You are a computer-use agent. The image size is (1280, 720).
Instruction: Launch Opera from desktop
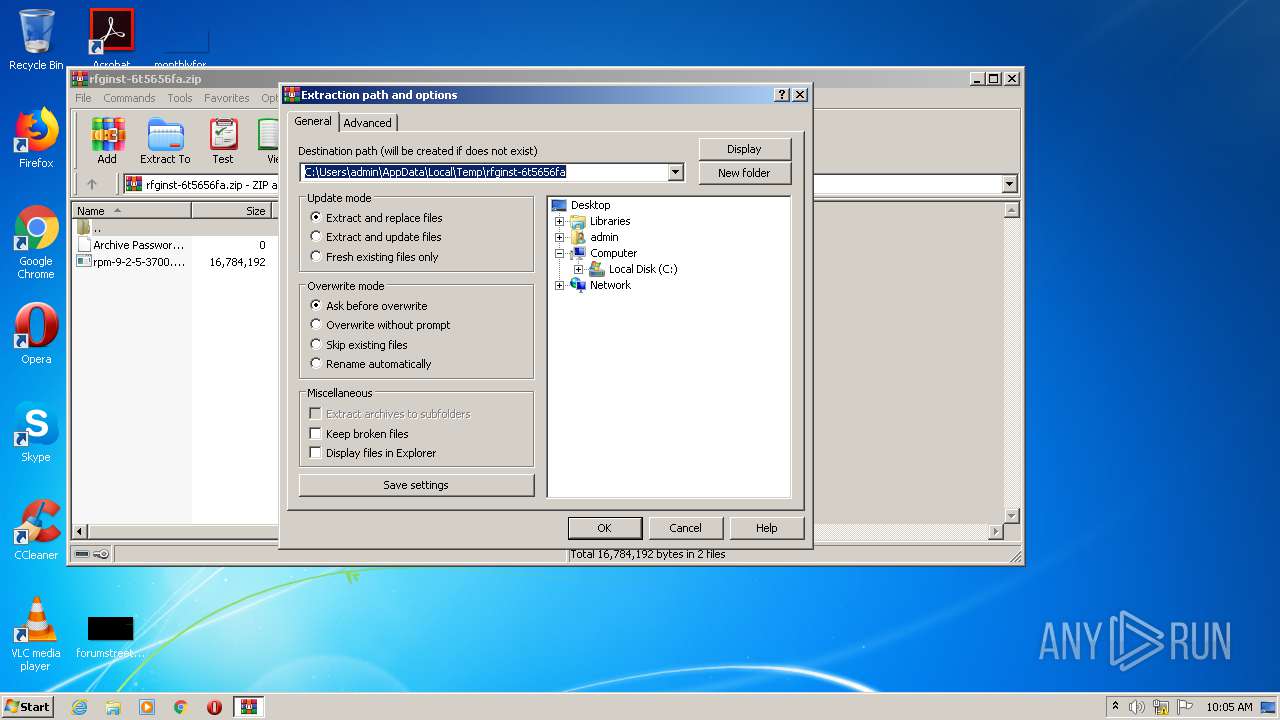tap(36, 334)
